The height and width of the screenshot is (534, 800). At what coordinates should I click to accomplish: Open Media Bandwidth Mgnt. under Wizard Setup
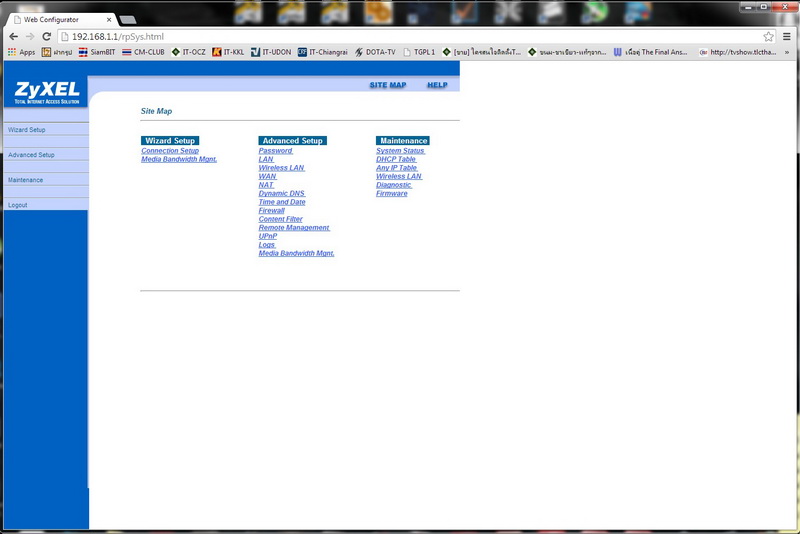pyautogui.click(x=179, y=159)
